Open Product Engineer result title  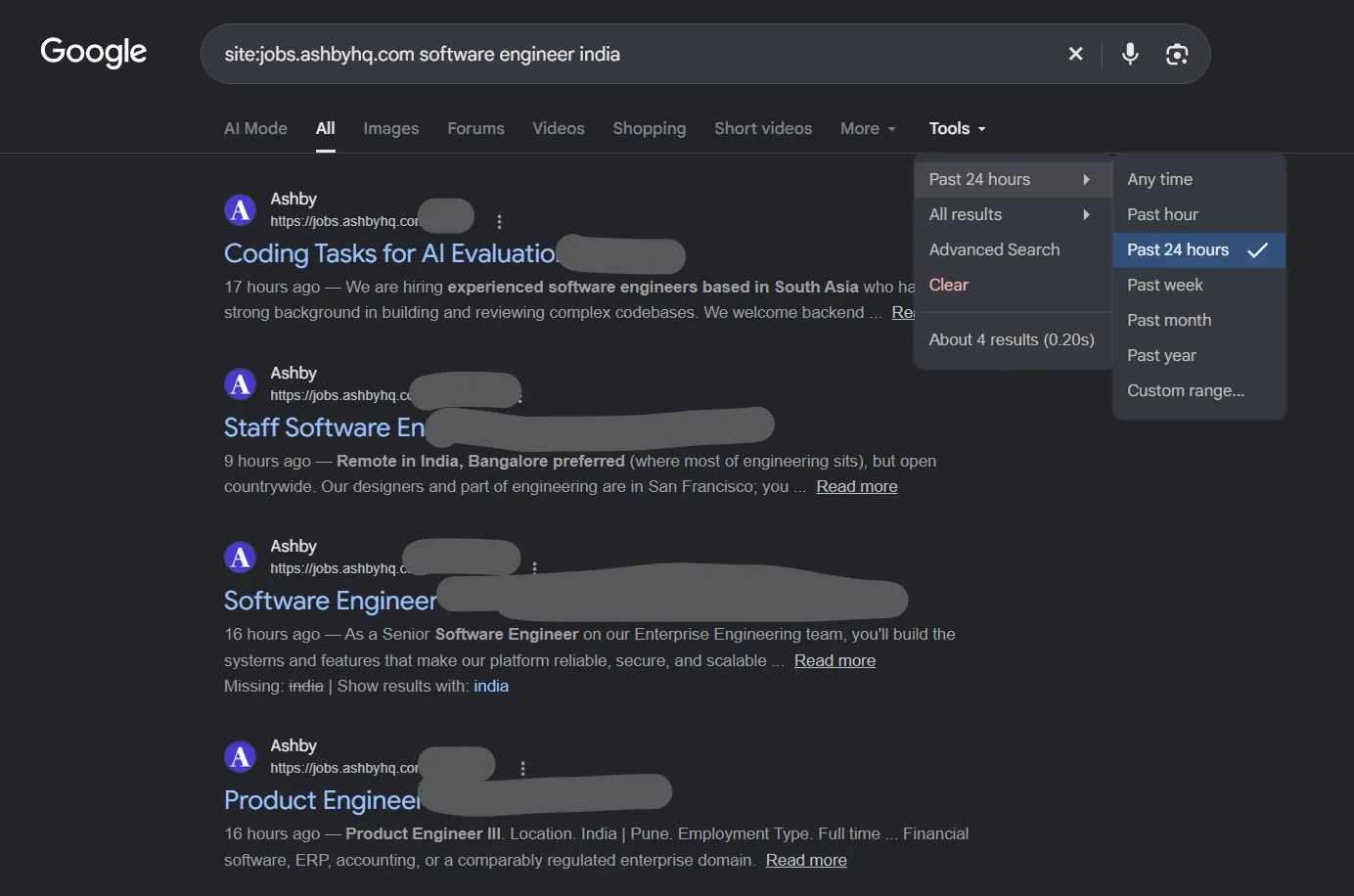point(322,800)
